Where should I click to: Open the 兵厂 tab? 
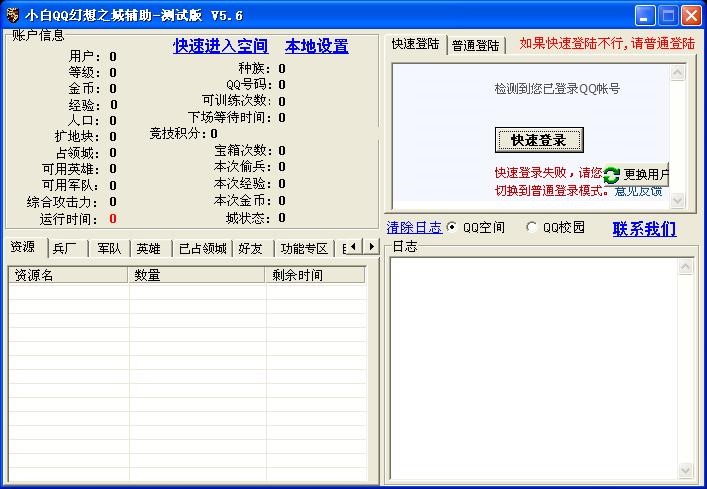click(67, 249)
